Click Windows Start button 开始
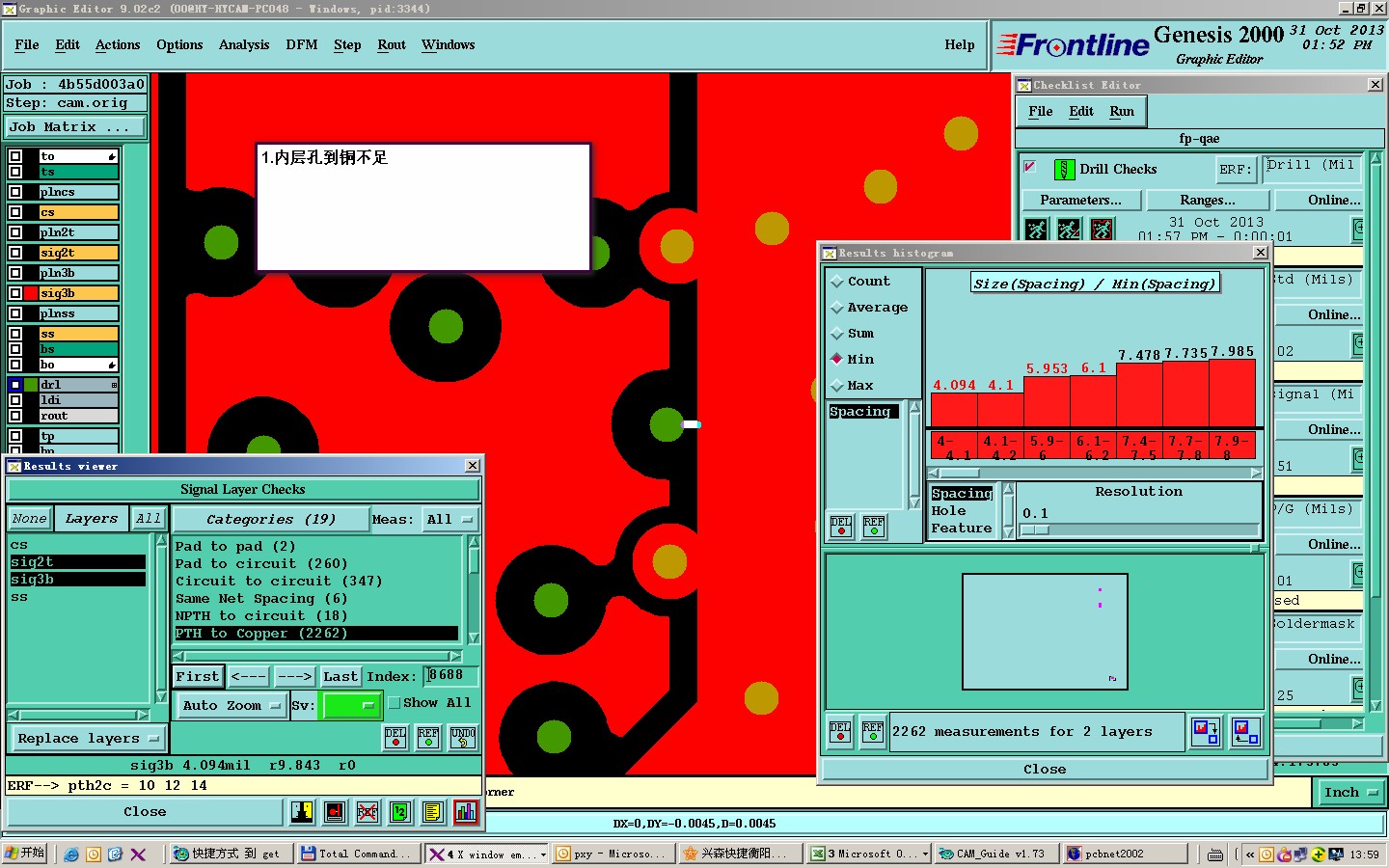The height and width of the screenshot is (868, 1389). pos(25,854)
